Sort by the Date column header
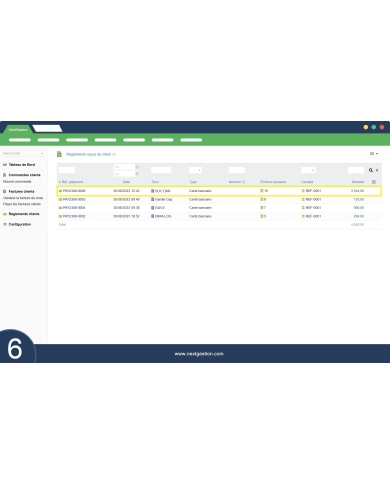 pyautogui.click(x=126, y=182)
